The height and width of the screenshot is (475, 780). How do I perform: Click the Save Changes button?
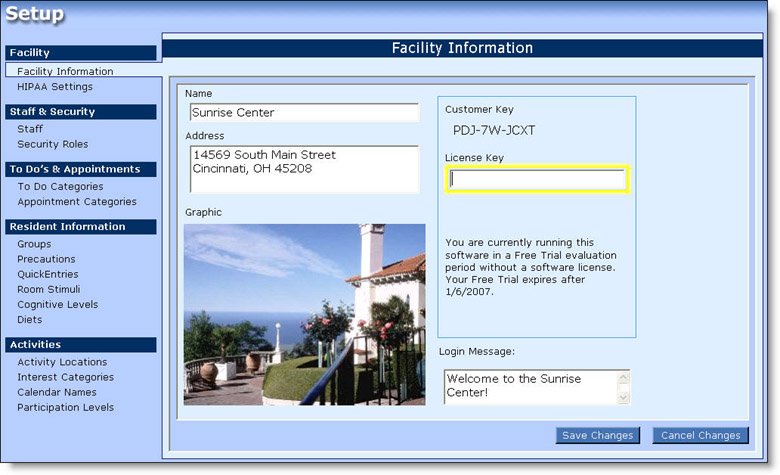(598, 435)
